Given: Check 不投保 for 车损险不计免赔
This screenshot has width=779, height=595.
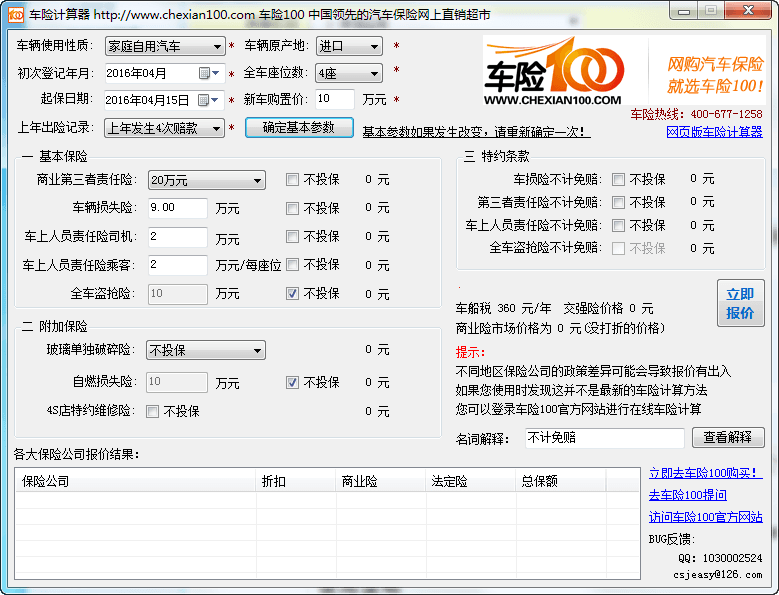Looking at the screenshot, I should point(618,180).
